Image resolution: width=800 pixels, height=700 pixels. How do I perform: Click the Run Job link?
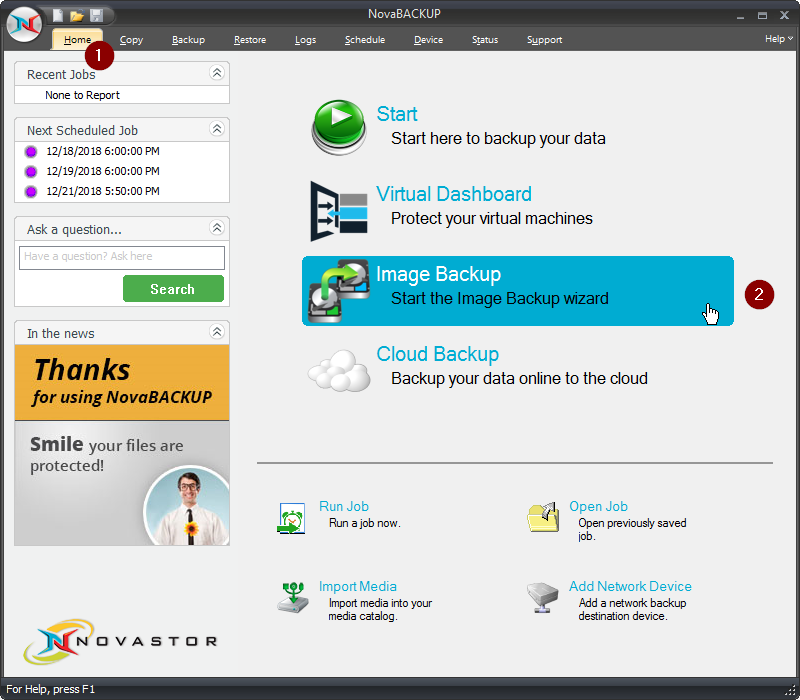tap(344, 506)
